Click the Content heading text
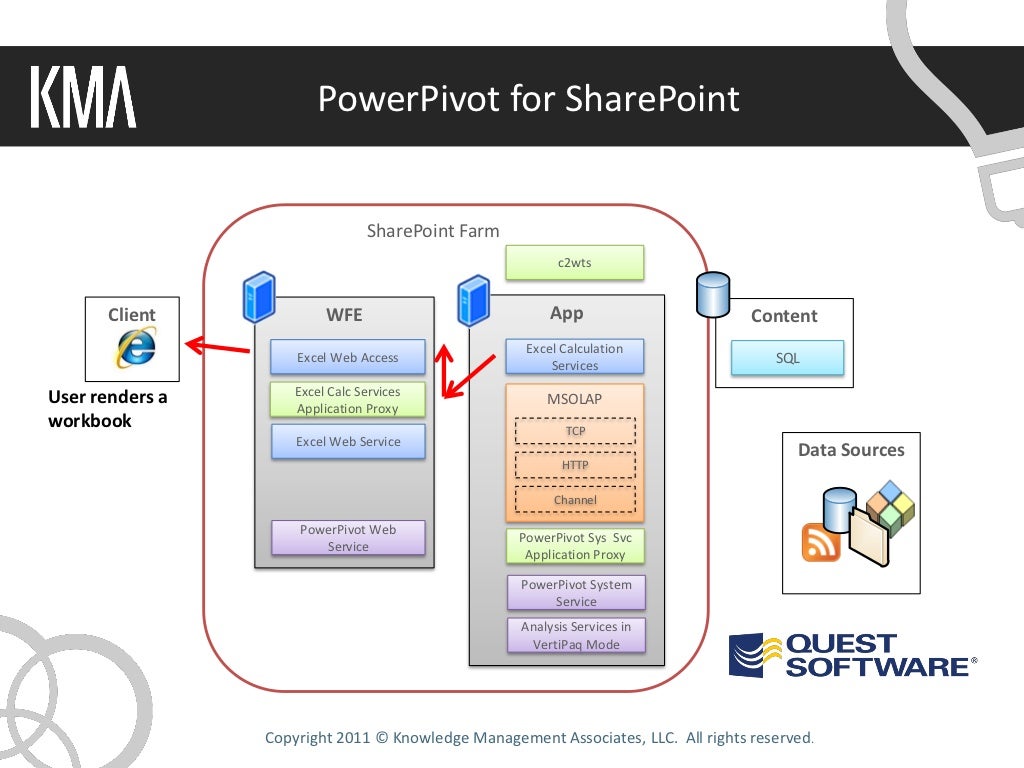The image size is (1024, 768). pos(784,316)
